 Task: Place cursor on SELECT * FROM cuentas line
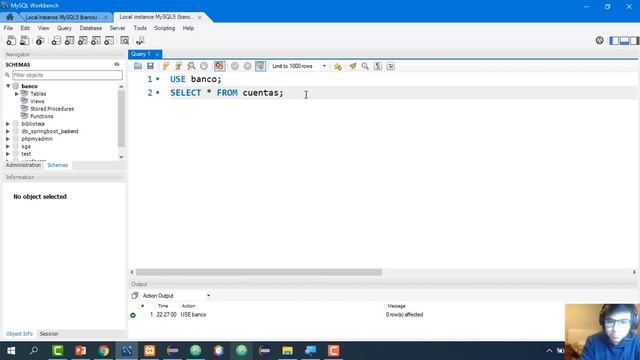(x=227, y=93)
